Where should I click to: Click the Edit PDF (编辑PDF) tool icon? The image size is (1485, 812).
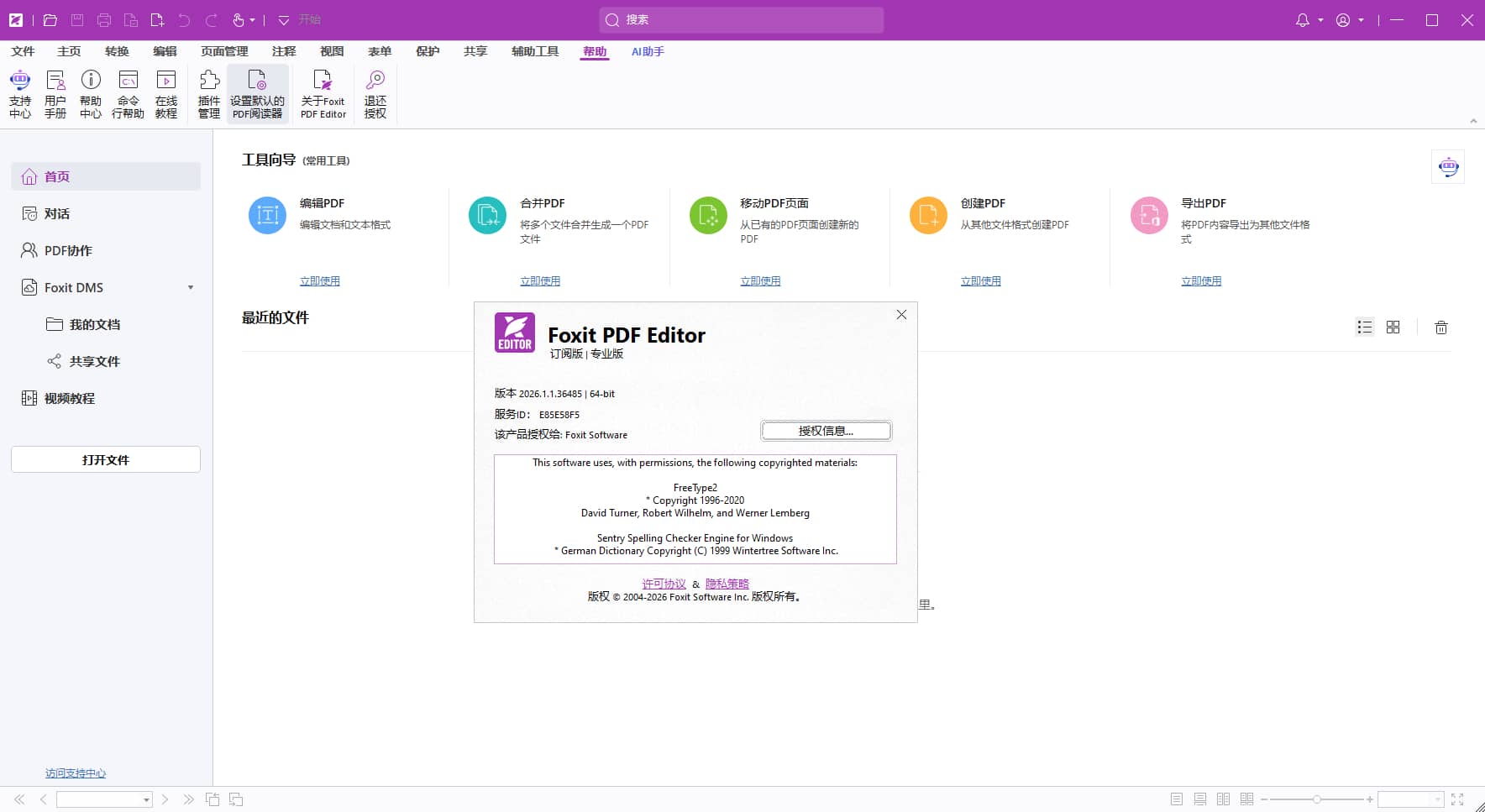pos(267,215)
